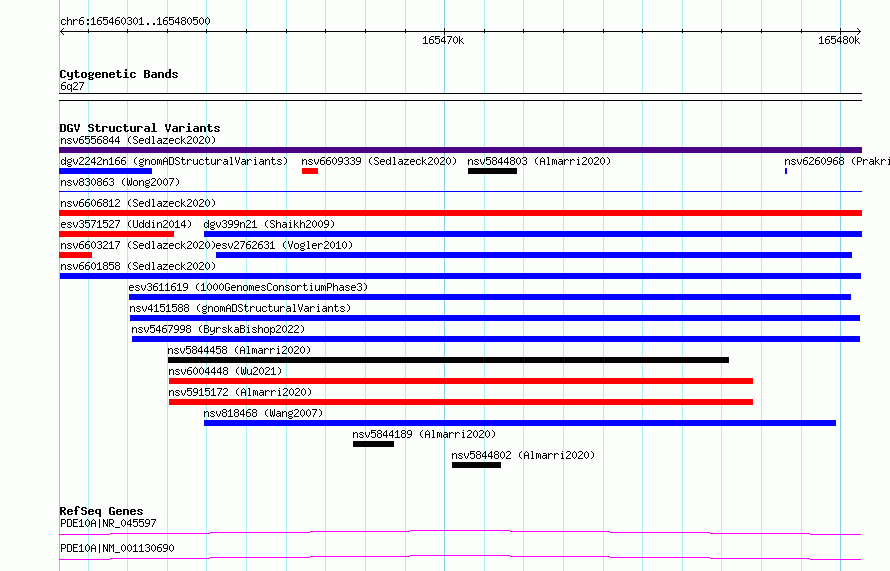
Task: Select the thin nsv830863 (Wong2007) variant line
Action: (x=460, y=192)
